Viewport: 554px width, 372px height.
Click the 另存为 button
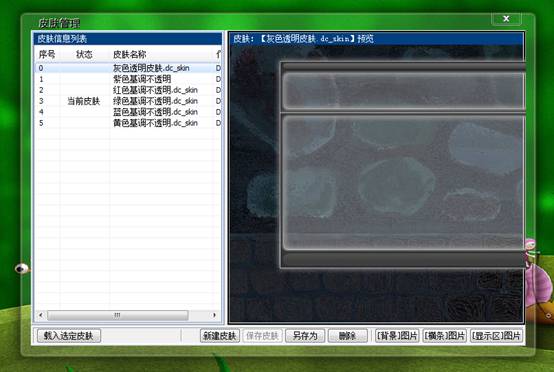305,336
